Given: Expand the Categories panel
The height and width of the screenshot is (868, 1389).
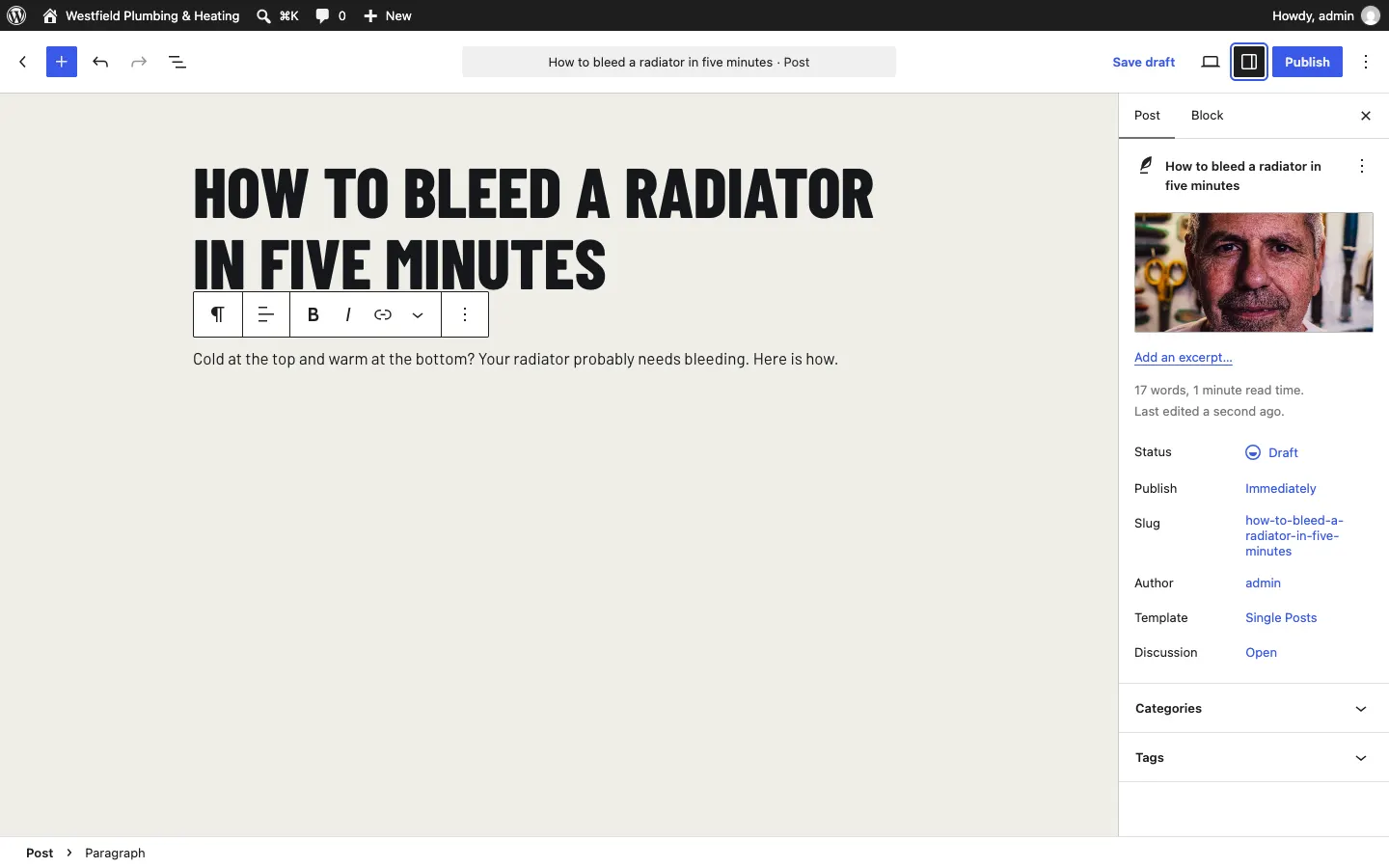Looking at the screenshot, I should (x=1254, y=709).
